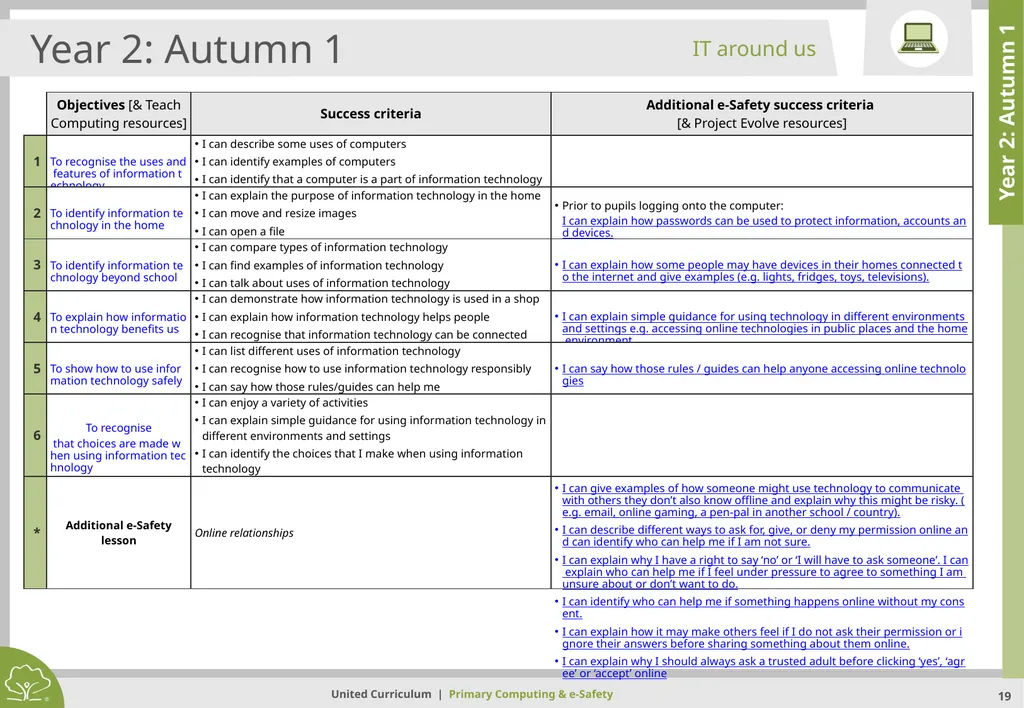Click 'I can recognise how to use information technology responsibly'

[x=366, y=368]
